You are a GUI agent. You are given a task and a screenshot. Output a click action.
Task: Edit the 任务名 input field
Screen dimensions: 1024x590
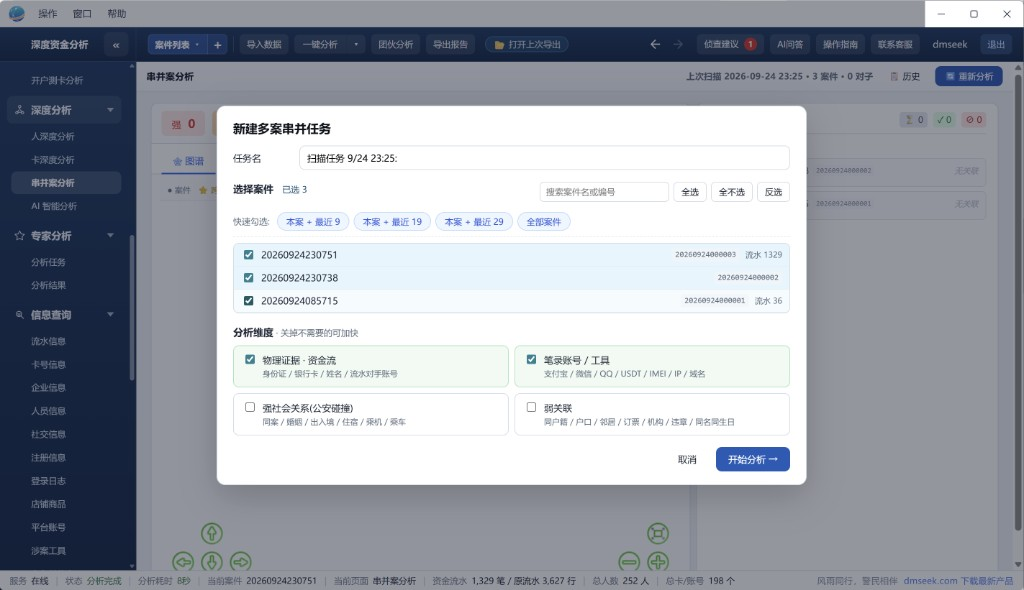[x=544, y=158]
